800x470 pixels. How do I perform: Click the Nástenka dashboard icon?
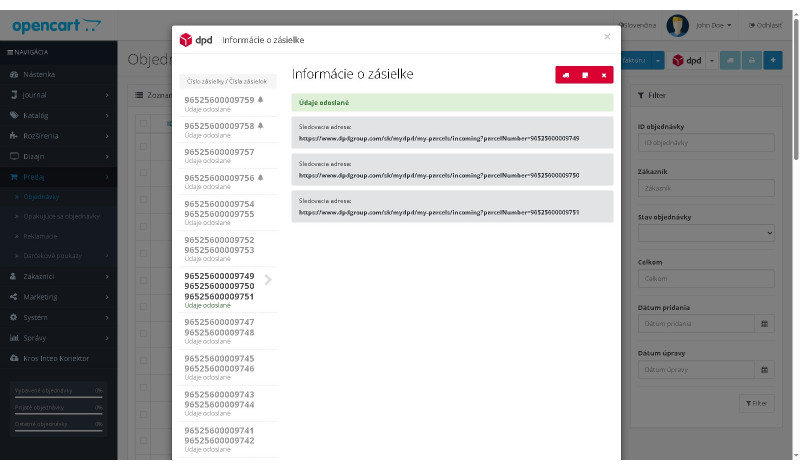point(14,75)
